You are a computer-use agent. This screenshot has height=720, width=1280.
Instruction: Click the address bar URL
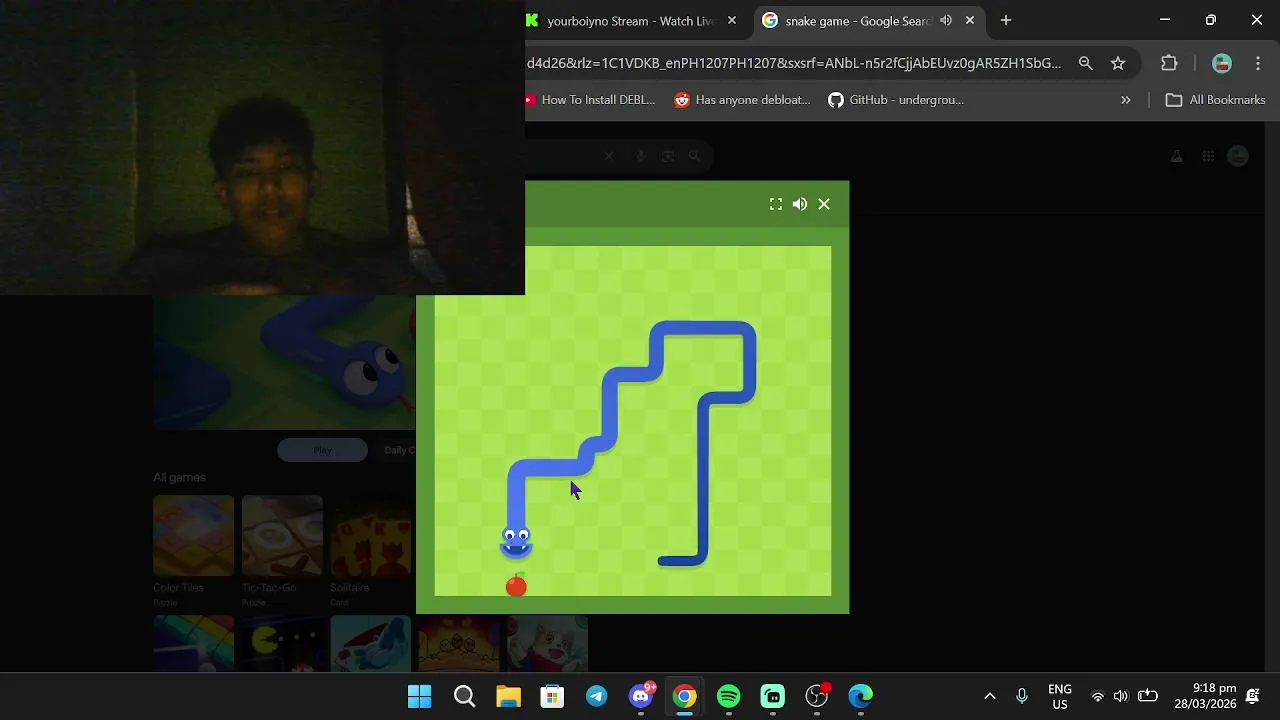pos(794,63)
